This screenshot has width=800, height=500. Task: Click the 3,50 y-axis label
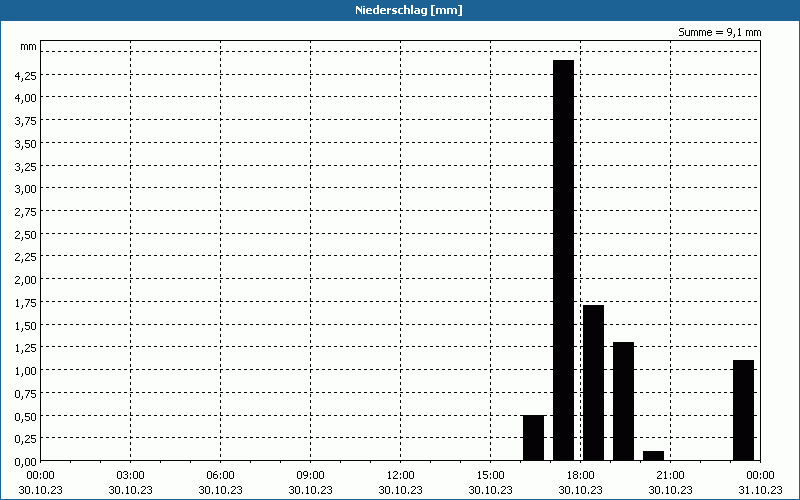26,144
